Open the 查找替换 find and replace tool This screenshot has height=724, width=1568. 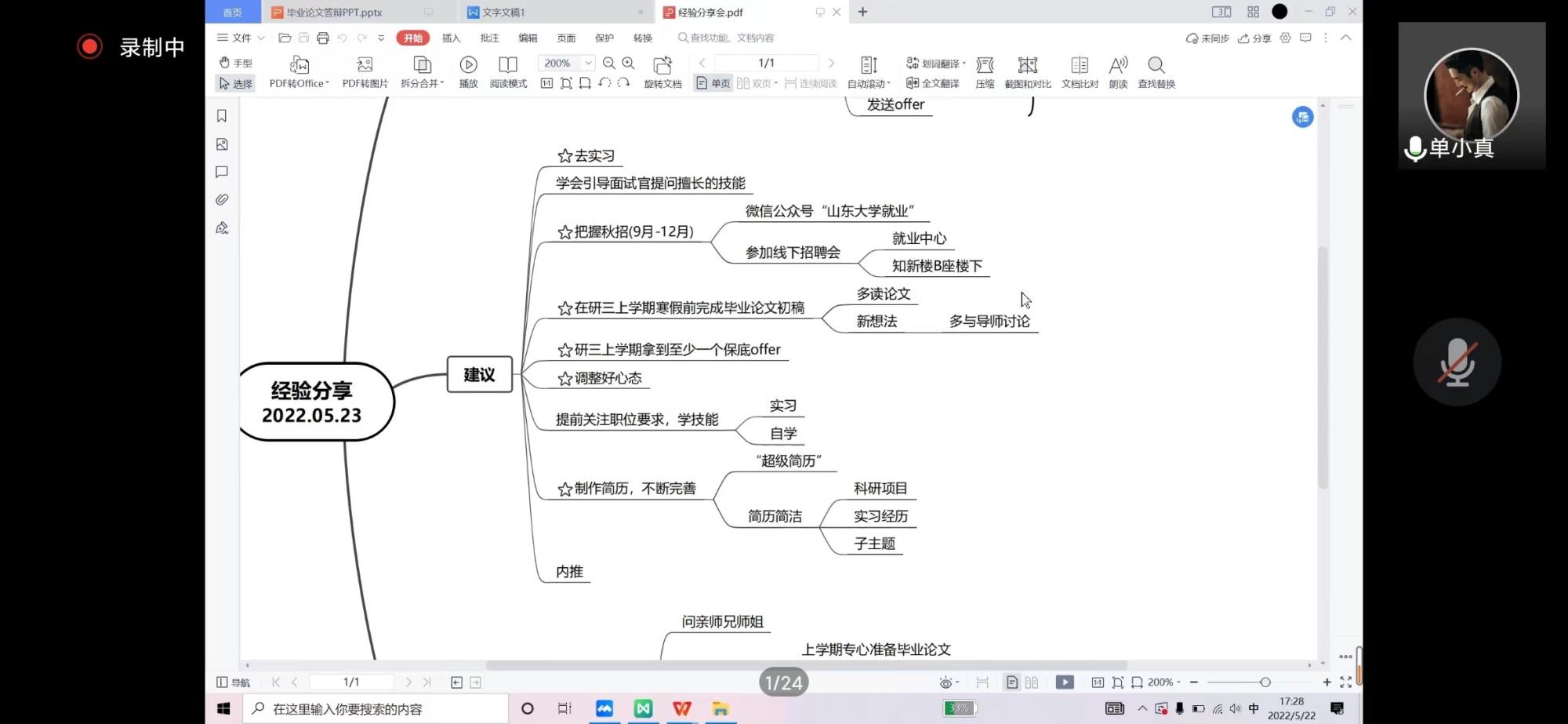click(1156, 65)
